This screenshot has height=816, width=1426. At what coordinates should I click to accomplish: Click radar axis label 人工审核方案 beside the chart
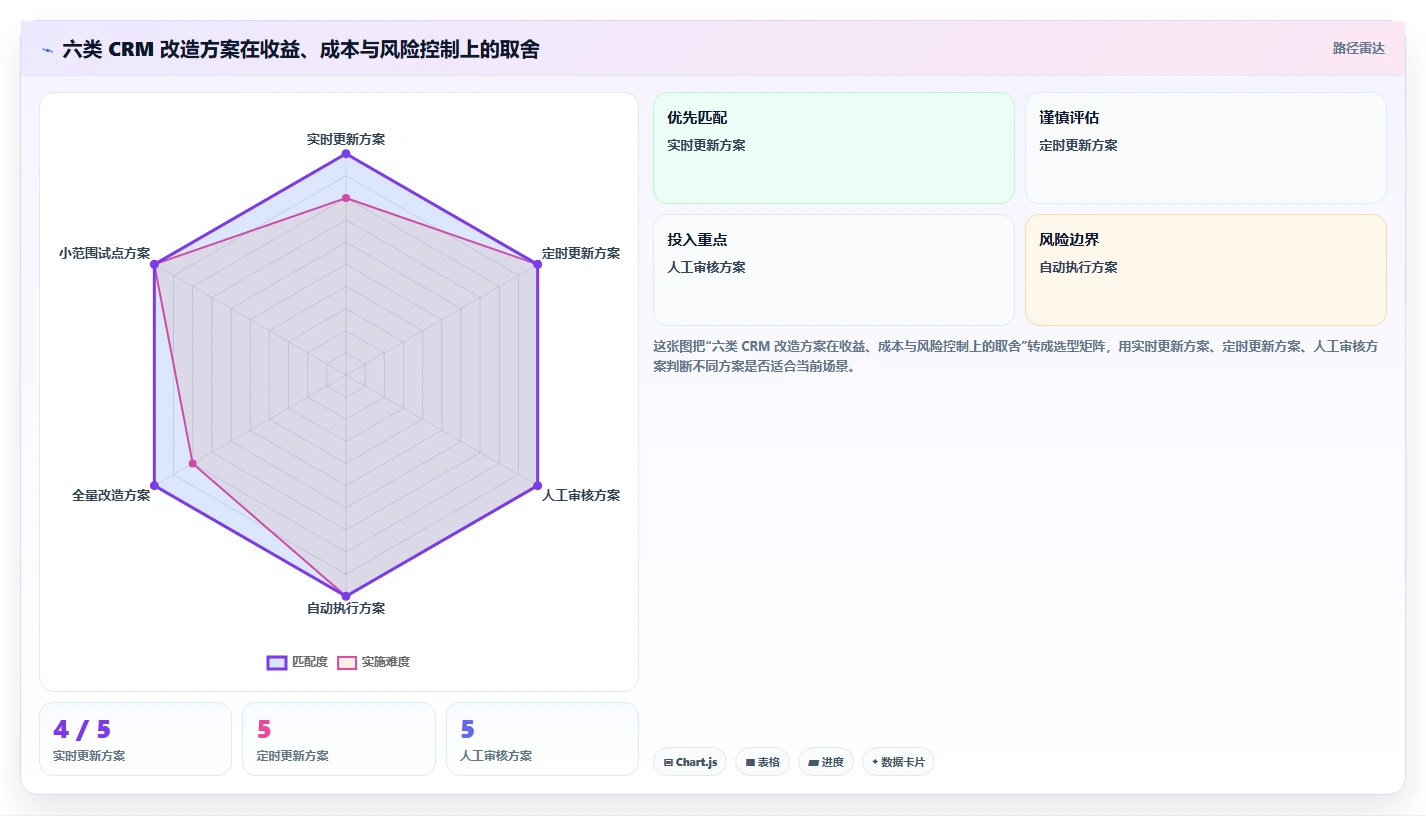click(x=581, y=495)
